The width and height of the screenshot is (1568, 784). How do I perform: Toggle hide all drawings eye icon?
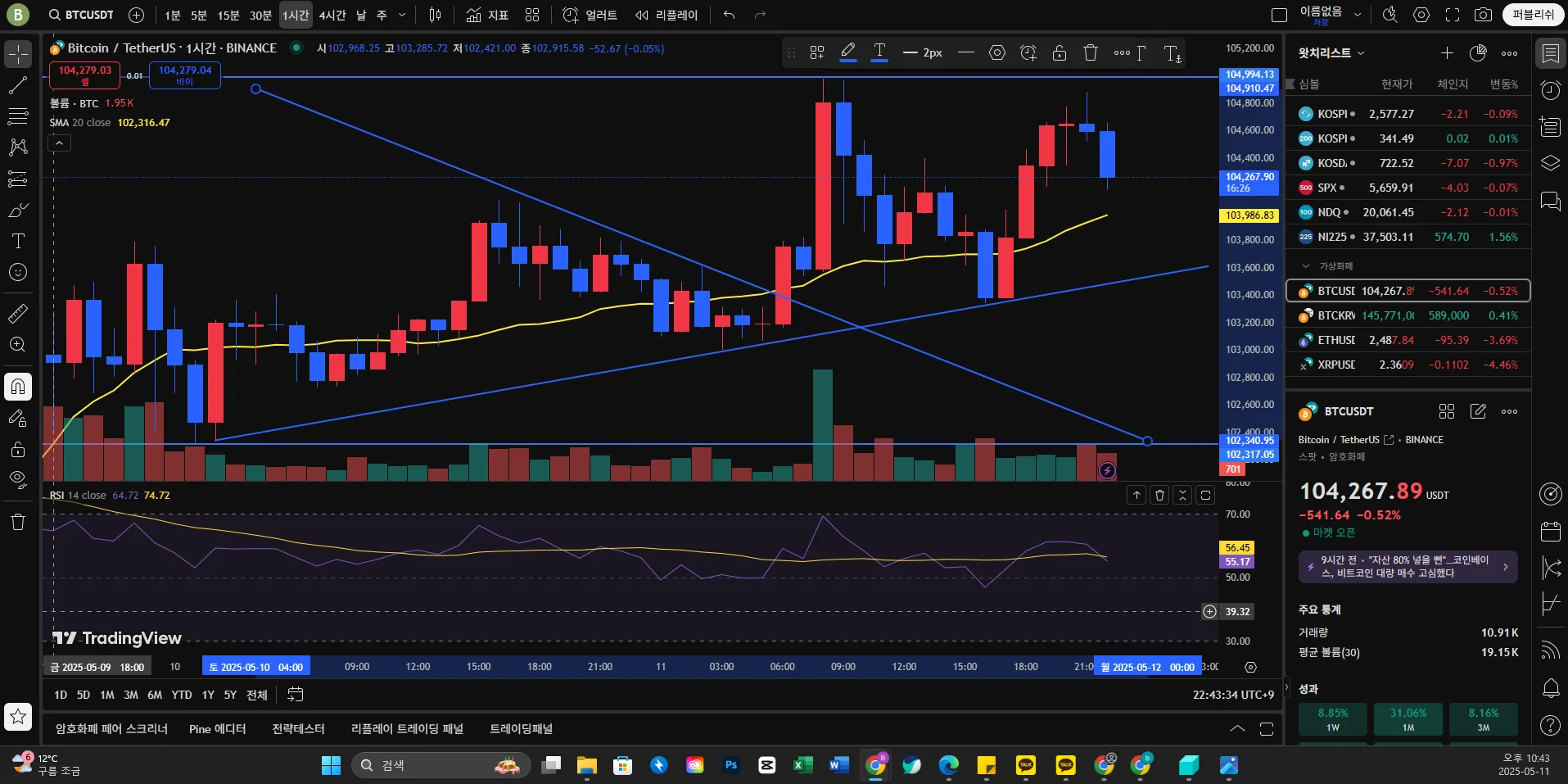17,479
